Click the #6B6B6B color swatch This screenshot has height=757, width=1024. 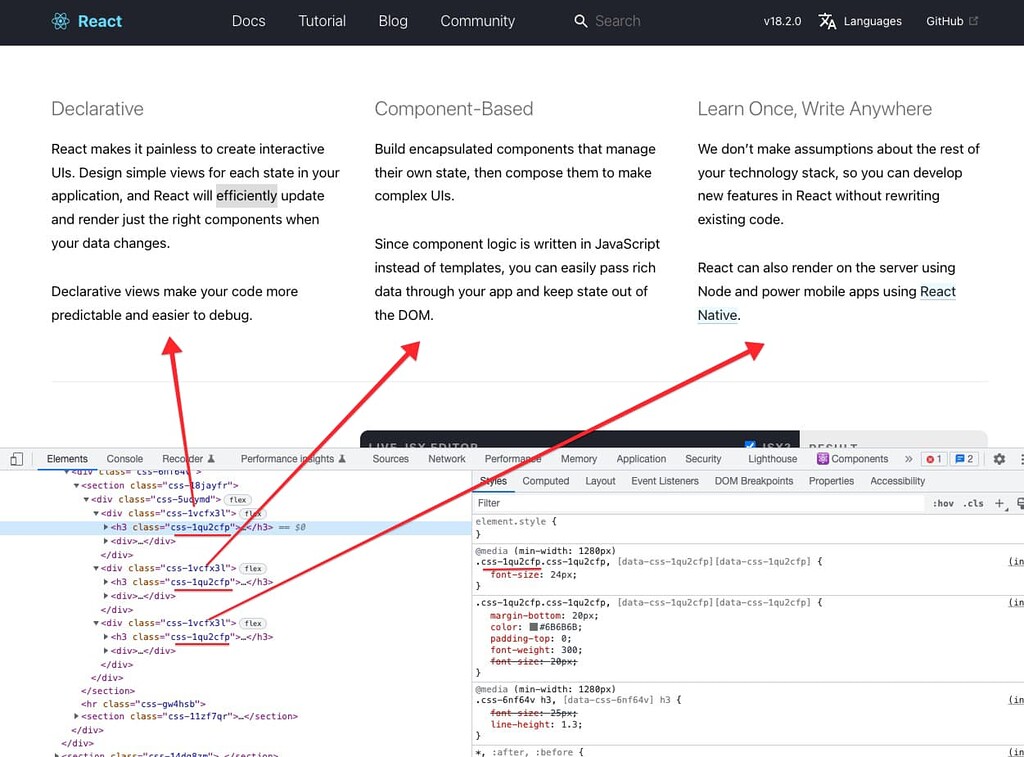[x=533, y=628]
